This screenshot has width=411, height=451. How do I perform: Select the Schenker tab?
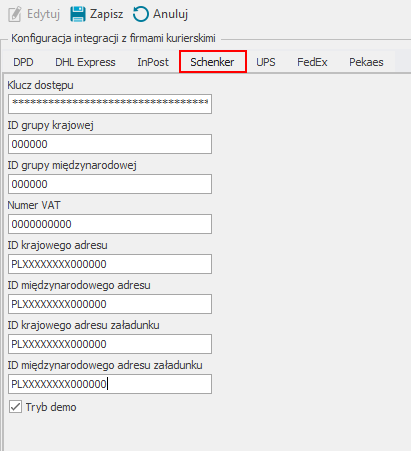(213, 62)
